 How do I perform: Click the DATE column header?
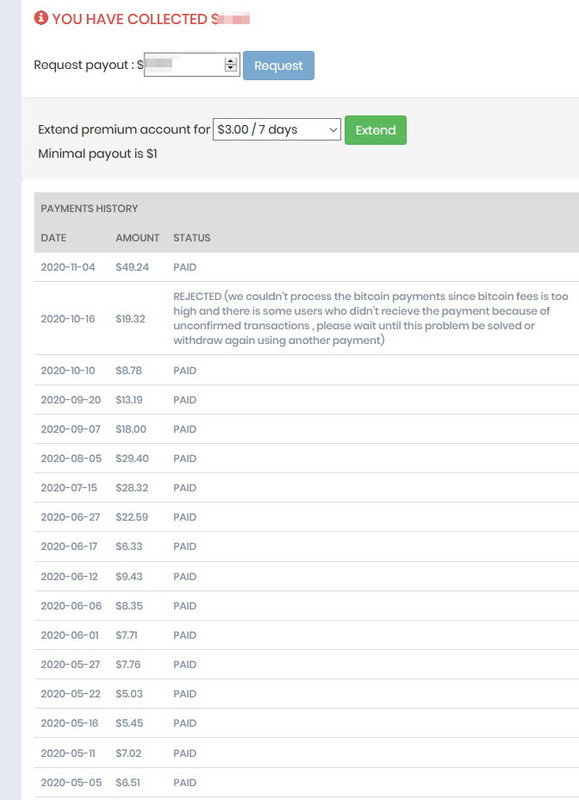point(54,238)
